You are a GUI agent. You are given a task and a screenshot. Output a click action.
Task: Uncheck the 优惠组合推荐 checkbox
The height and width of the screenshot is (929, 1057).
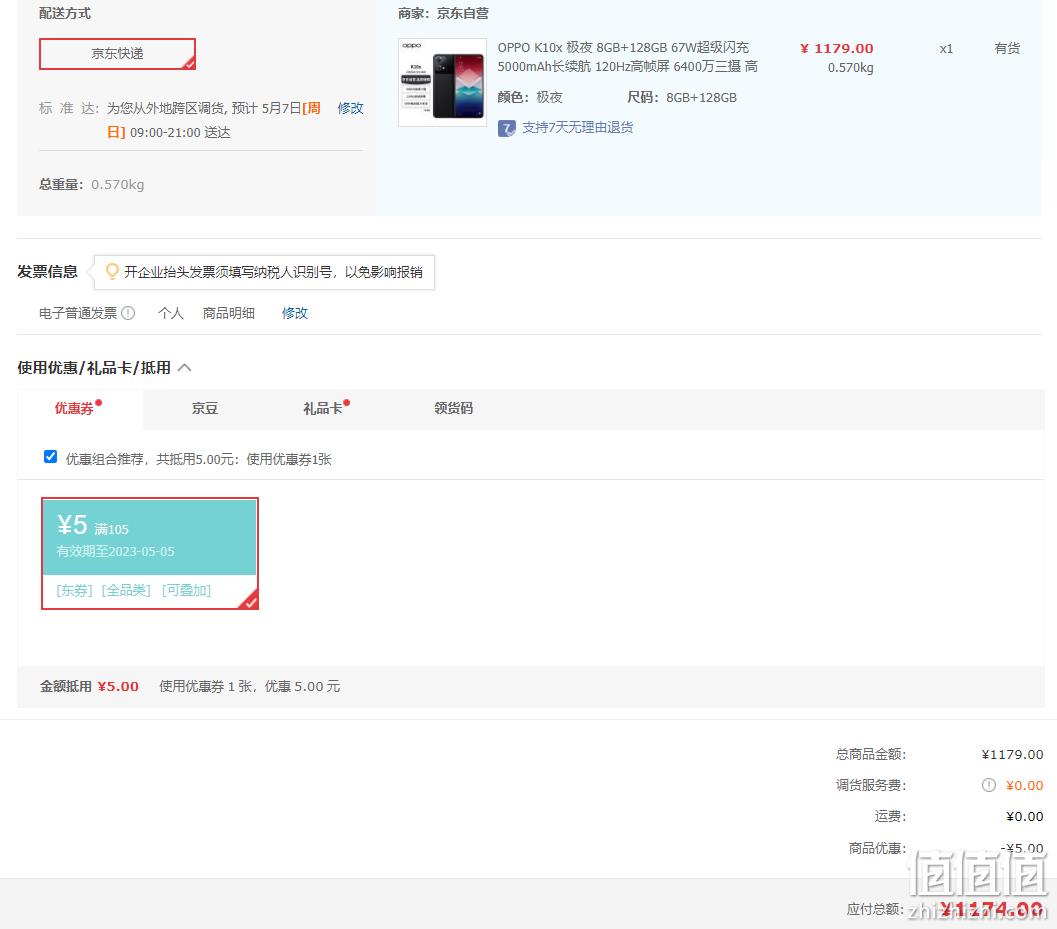point(51,457)
